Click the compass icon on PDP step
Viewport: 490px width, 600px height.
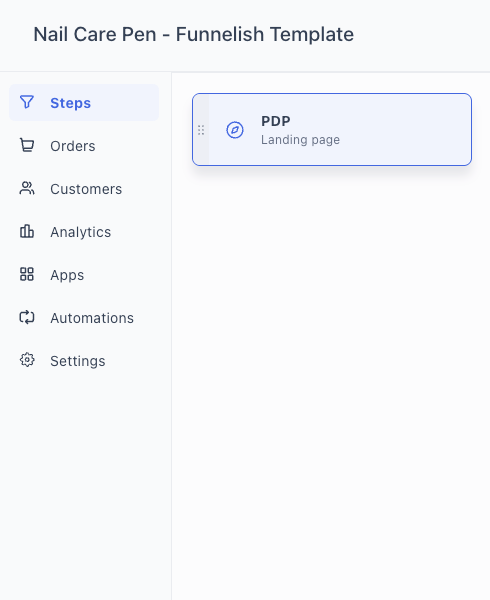(235, 130)
